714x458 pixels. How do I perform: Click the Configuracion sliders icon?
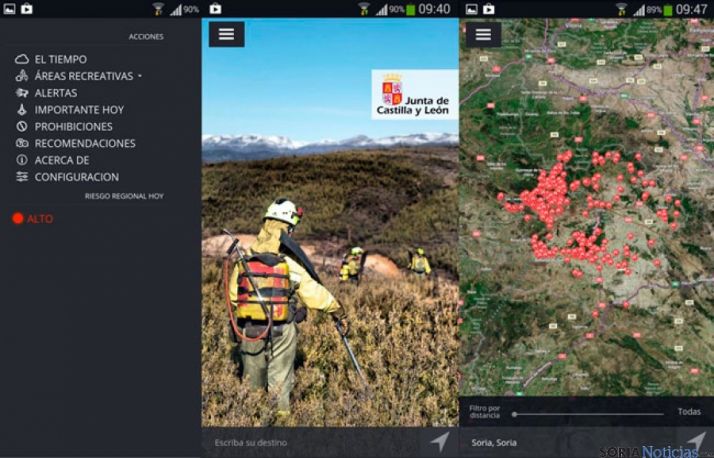click(x=22, y=177)
